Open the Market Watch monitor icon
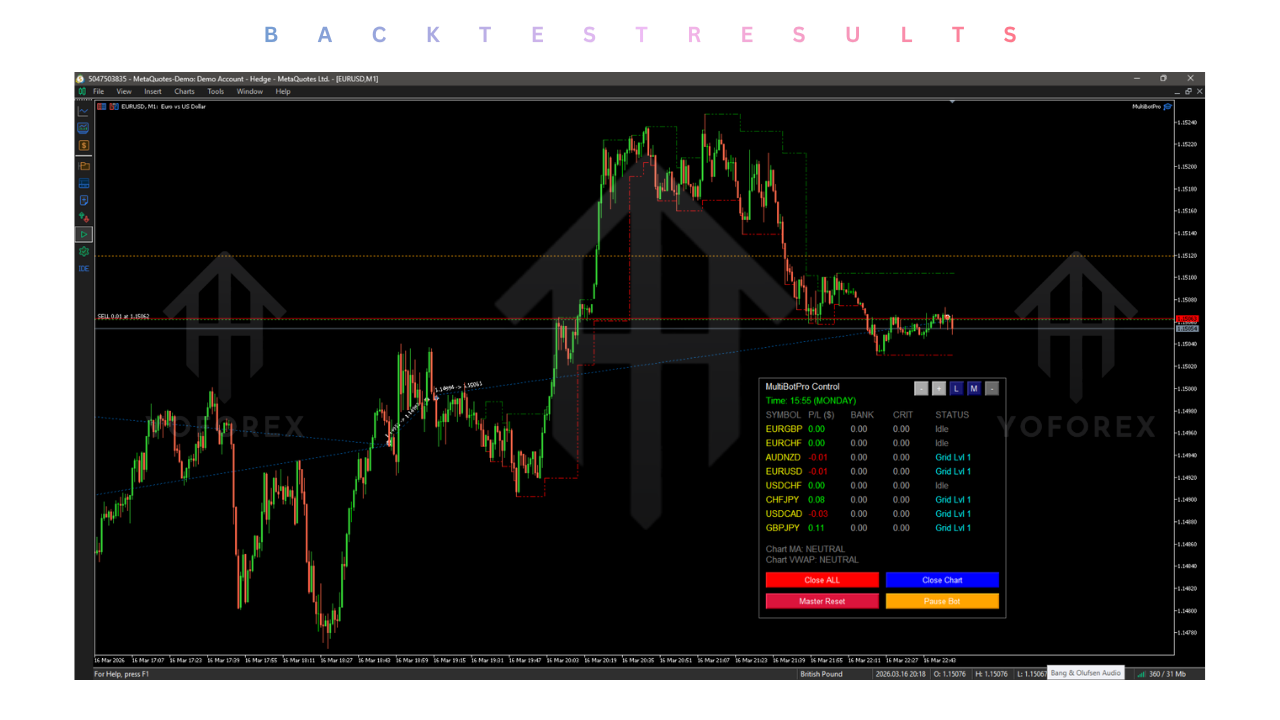The height and width of the screenshot is (720, 1280). click(x=84, y=128)
